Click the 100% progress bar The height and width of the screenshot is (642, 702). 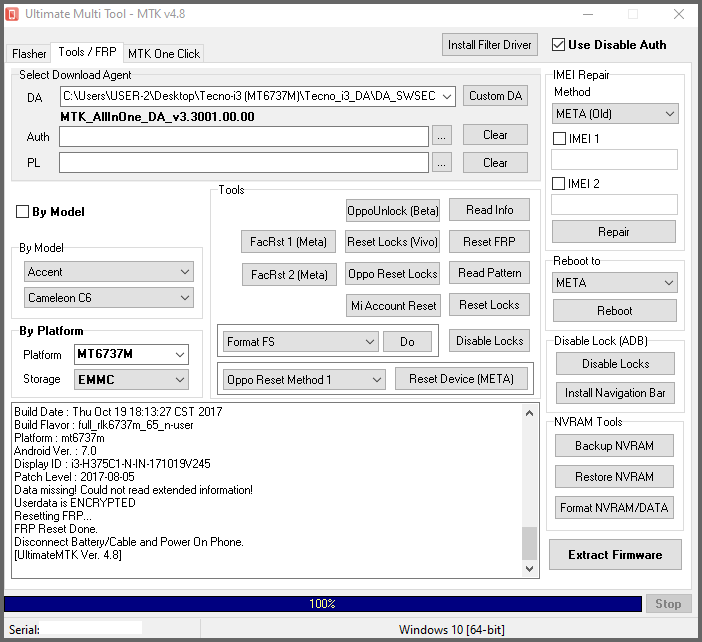(x=322, y=604)
